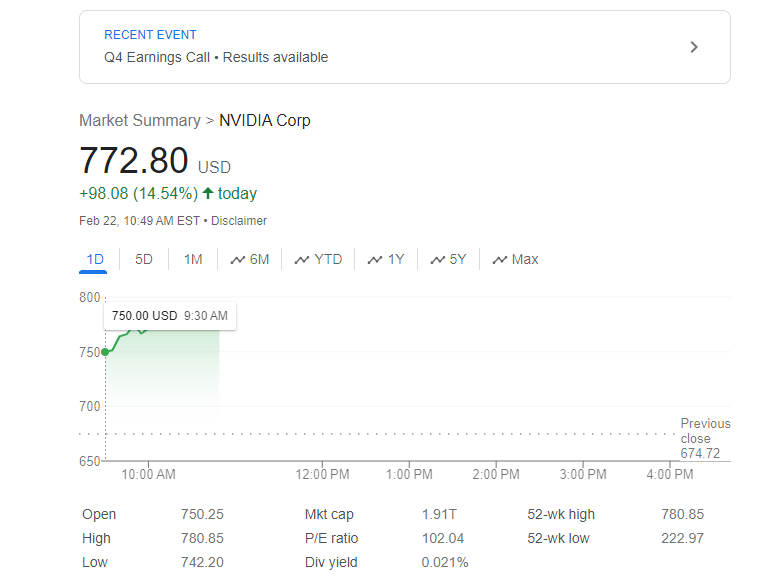Click the trend icon beside YTD
This screenshot has height=583, width=761.
pyautogui.click(x=302, y=260)
